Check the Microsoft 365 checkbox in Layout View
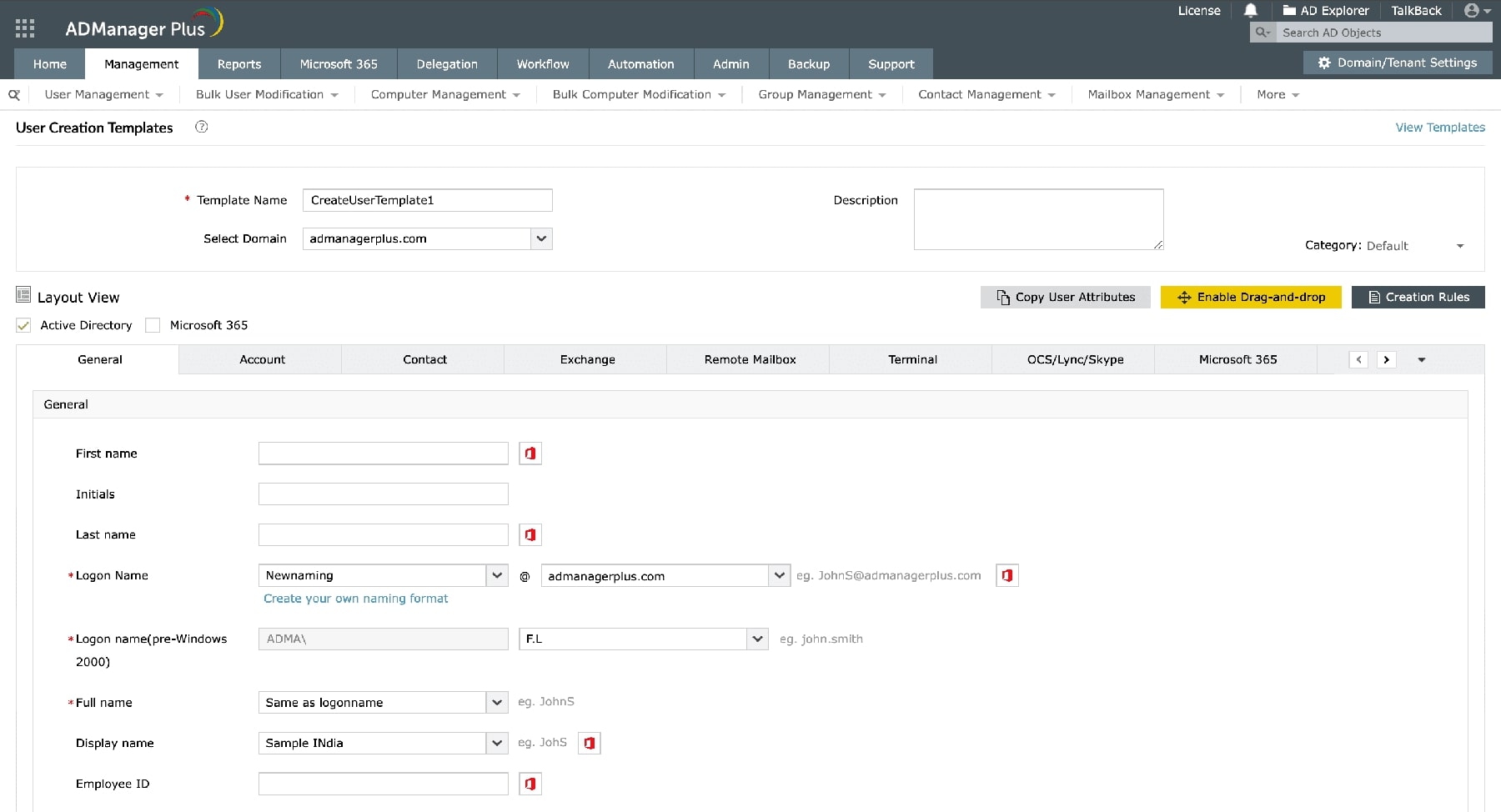Image resolution: width=1501 pixels, height=812 pixels. tap(153, 325)
